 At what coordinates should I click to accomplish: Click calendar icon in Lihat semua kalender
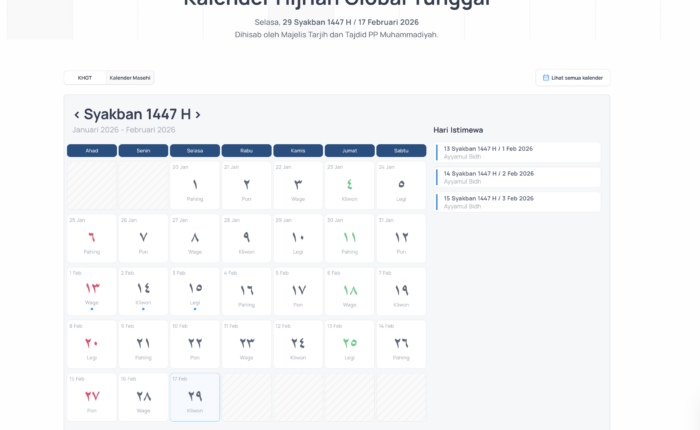[x=545, y=78]
